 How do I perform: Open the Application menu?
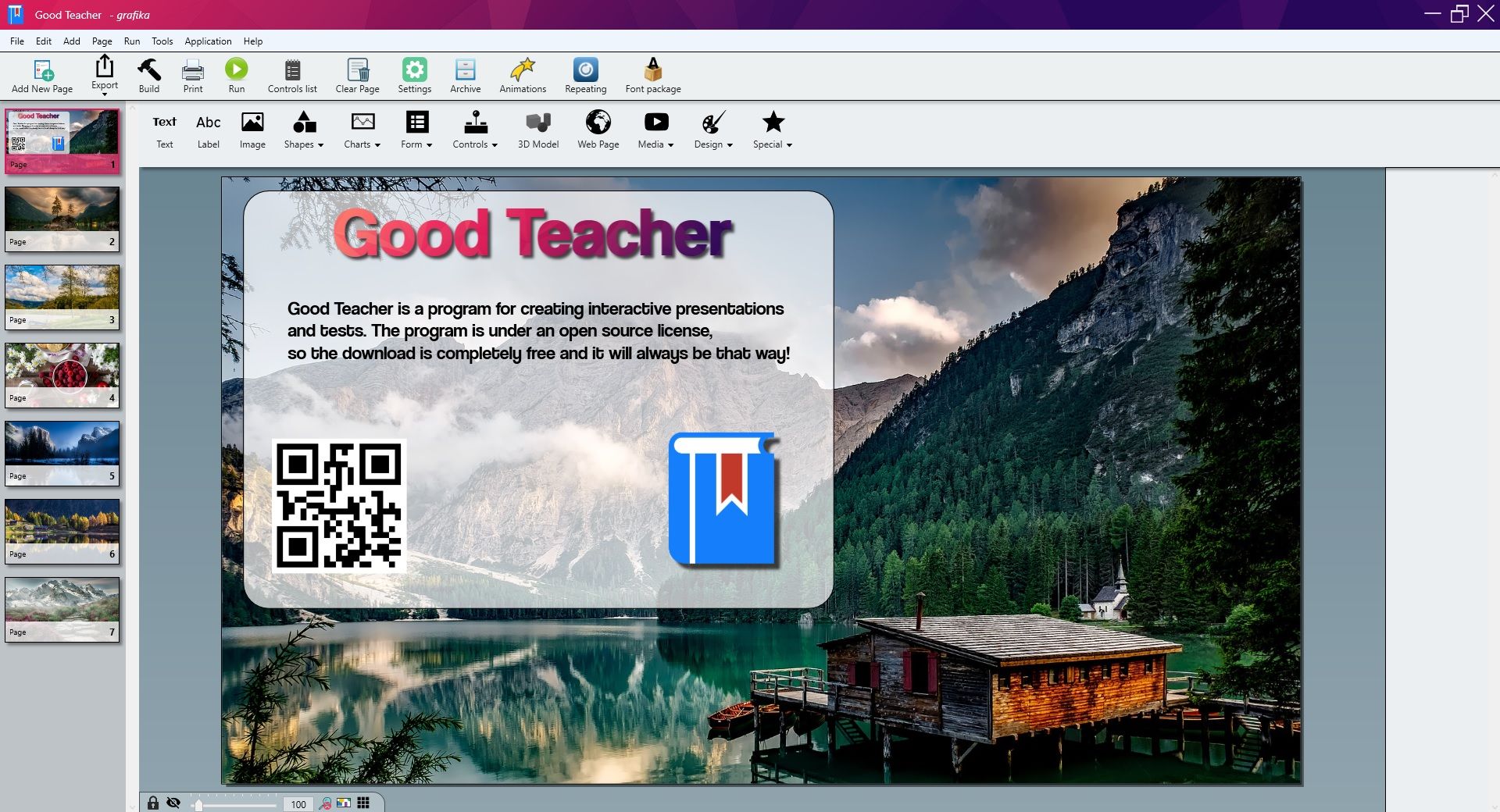pos(208,41)
